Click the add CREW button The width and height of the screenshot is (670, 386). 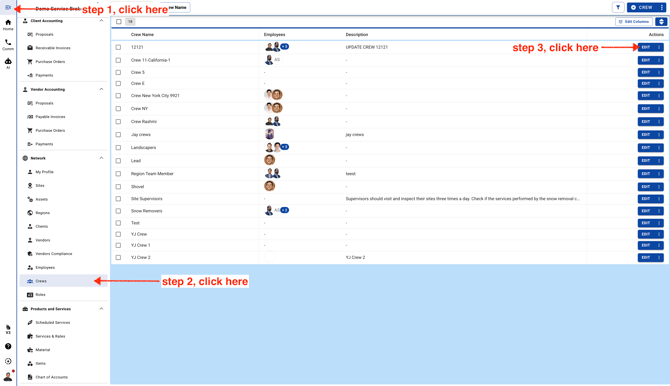coord(642,7)
